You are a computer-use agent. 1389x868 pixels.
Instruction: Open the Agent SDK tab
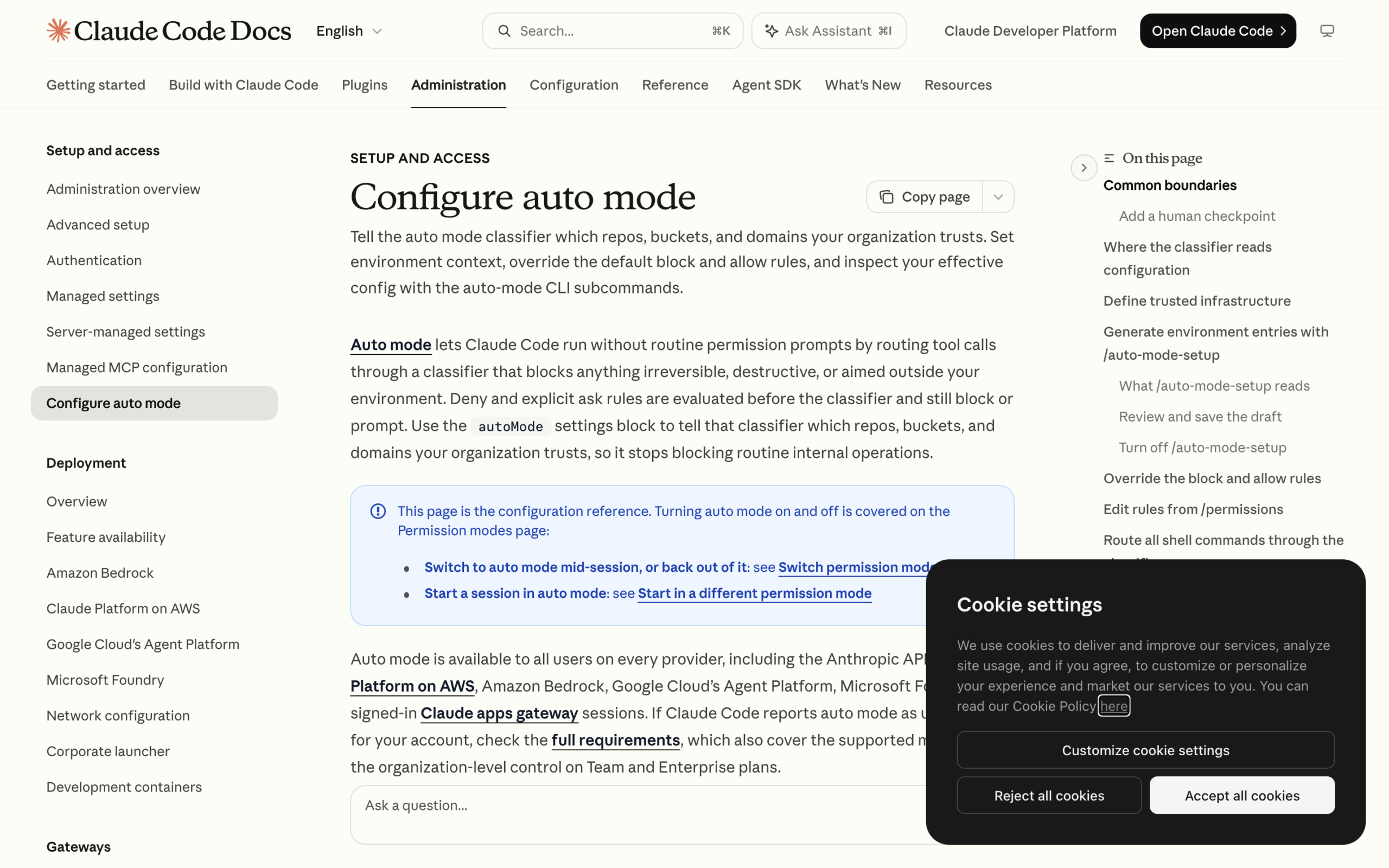pyautogui.click(x=766, y=85)
